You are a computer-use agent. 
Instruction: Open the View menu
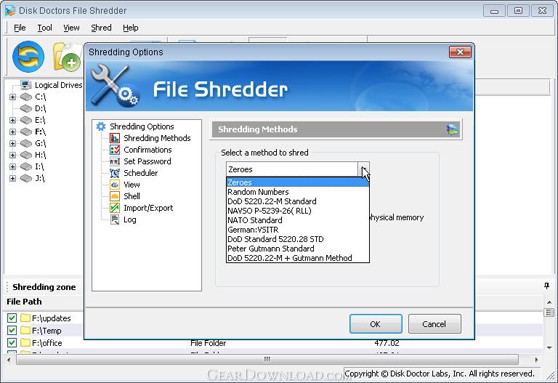pyautogui.click(x=71, y=28)
